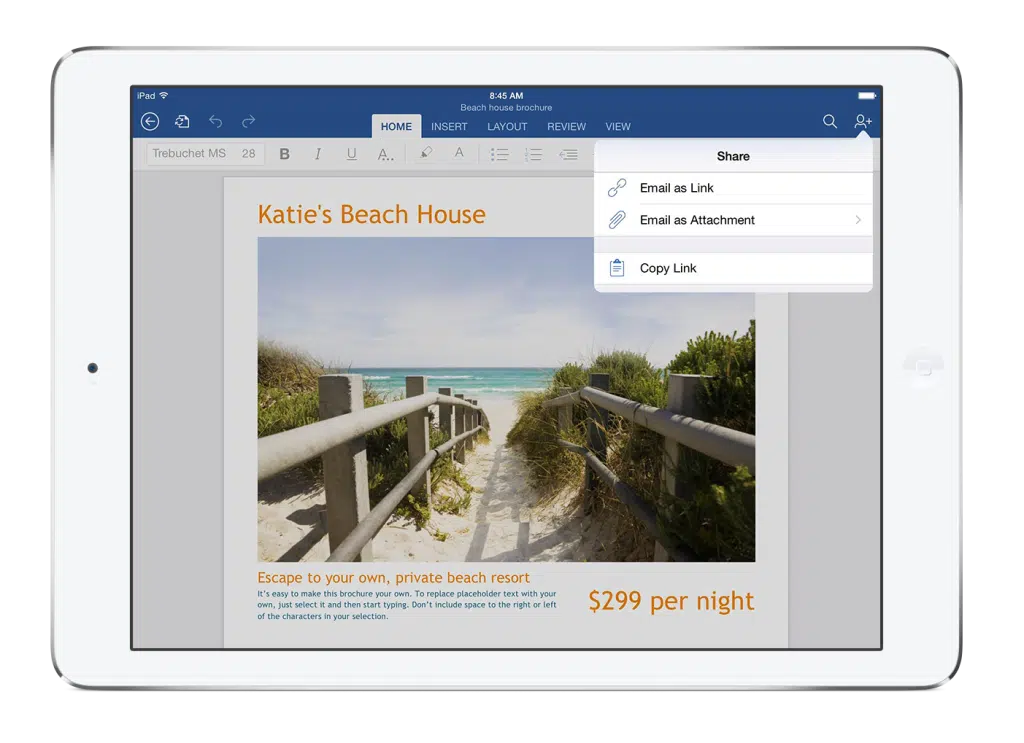The image size is (1024, 743).
Task: Choose Copy Link in Share menu
Action: pyautogui.click(x=733, y=268)
